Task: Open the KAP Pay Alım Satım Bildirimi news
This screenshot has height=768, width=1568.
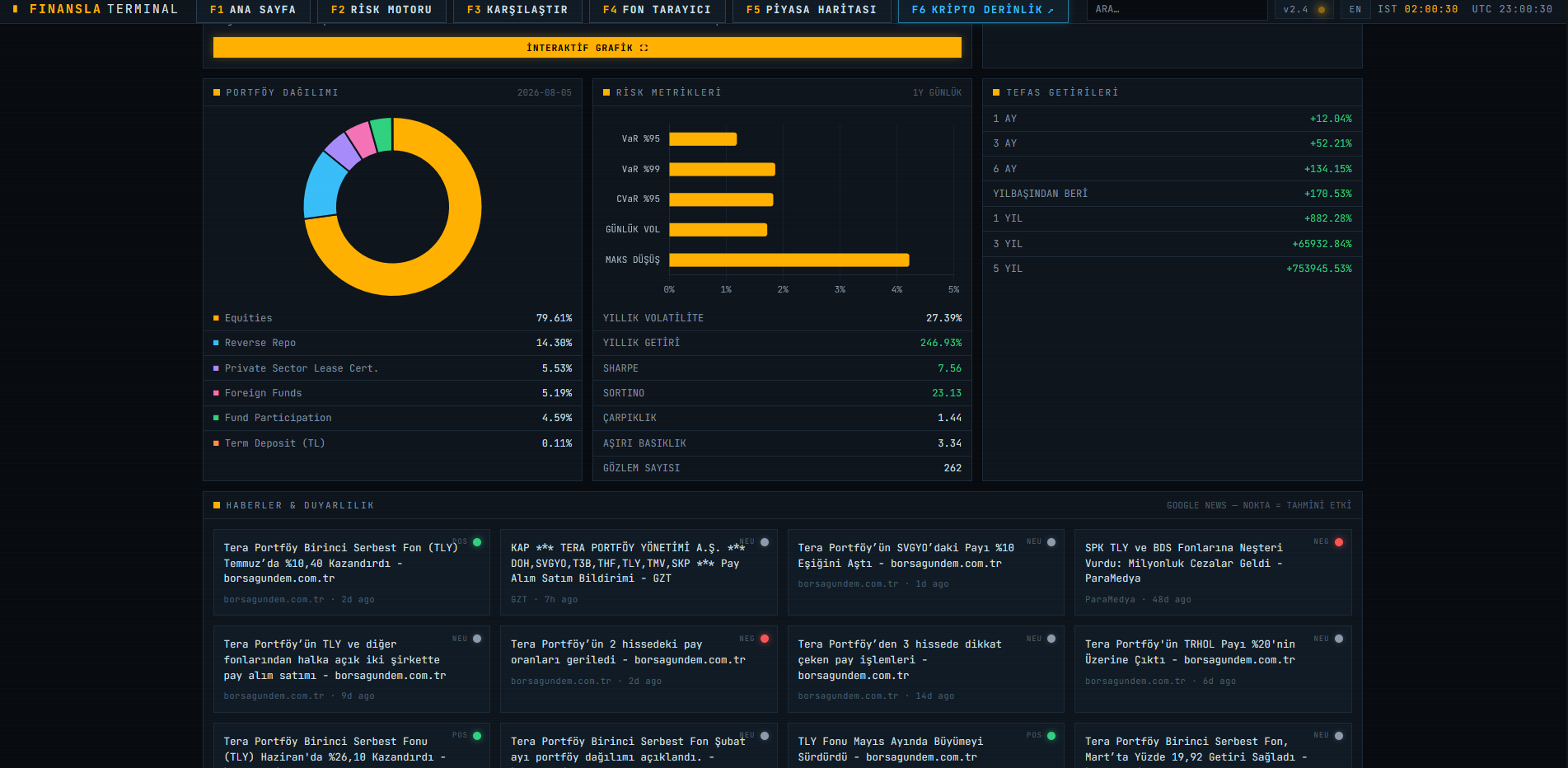Action: [x=639, y=572]
